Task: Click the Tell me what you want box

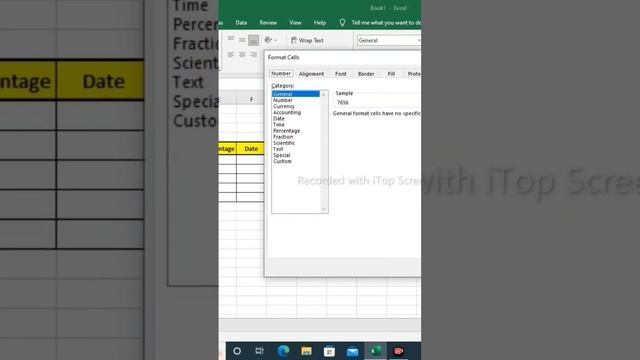Action: [386, 23]
